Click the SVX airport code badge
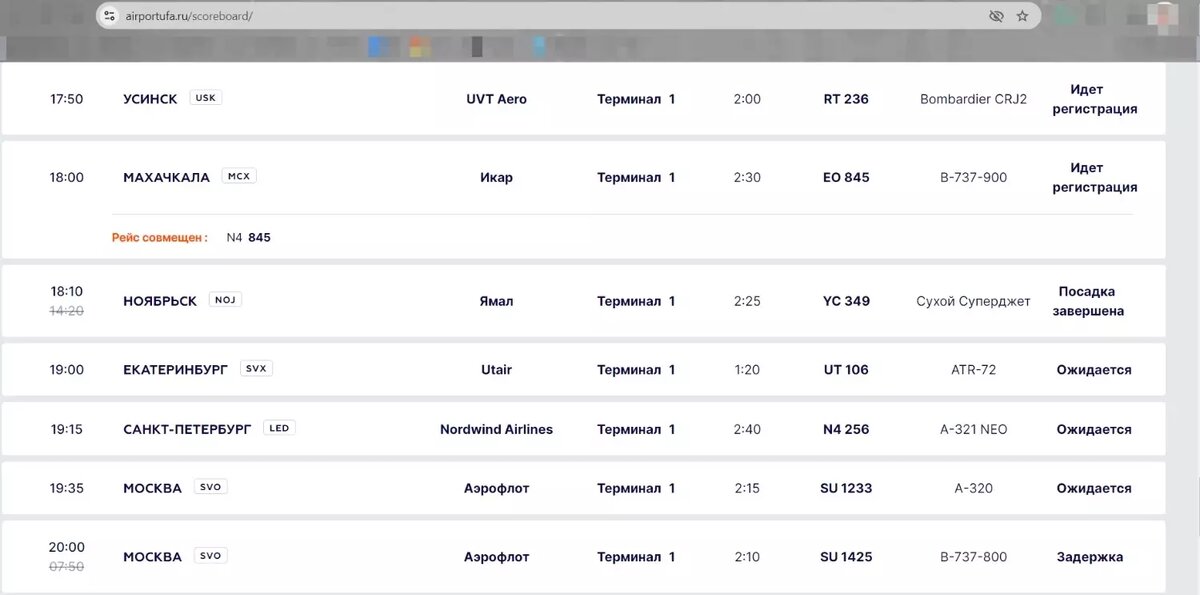 tap(257, 368)
